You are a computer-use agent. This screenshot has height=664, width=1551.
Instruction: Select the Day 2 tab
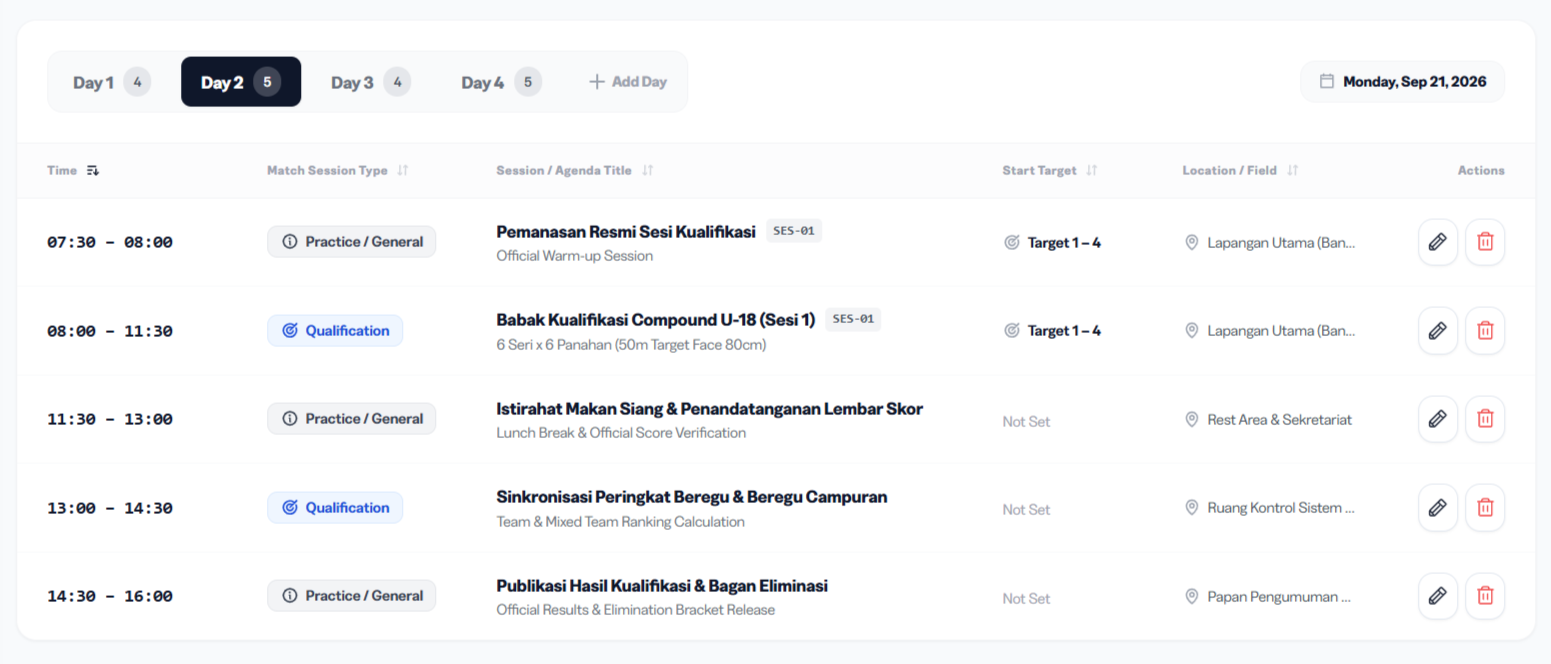click(241, 82)
